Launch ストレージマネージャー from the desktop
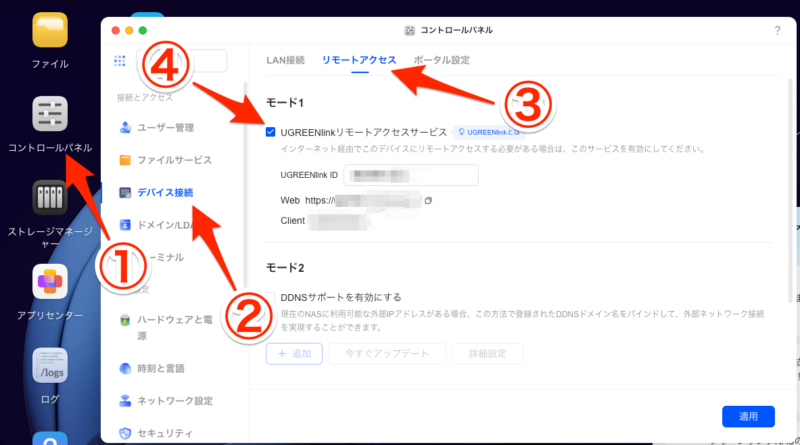 coord(49,199)
